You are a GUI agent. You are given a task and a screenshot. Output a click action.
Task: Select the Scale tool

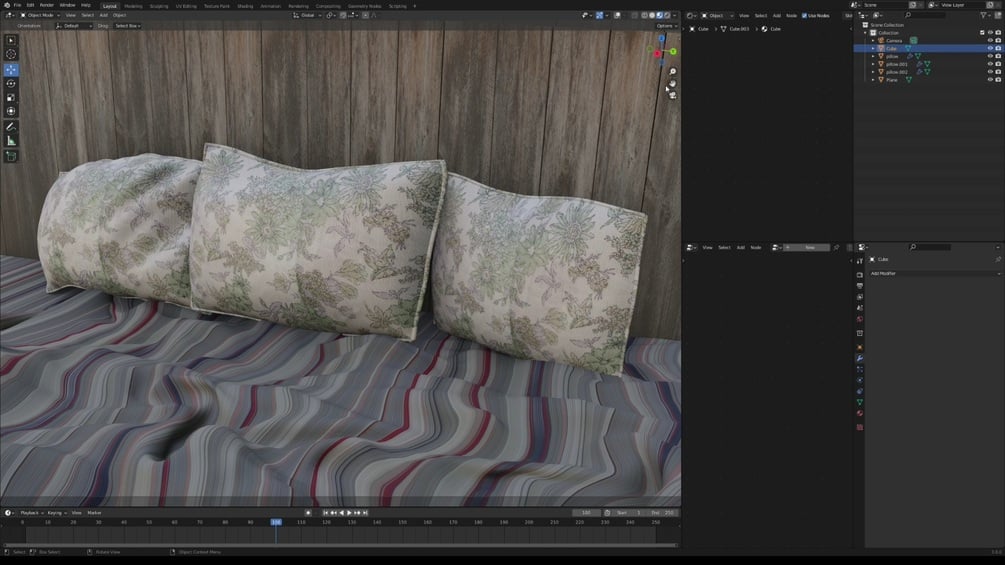coord(11,97)
